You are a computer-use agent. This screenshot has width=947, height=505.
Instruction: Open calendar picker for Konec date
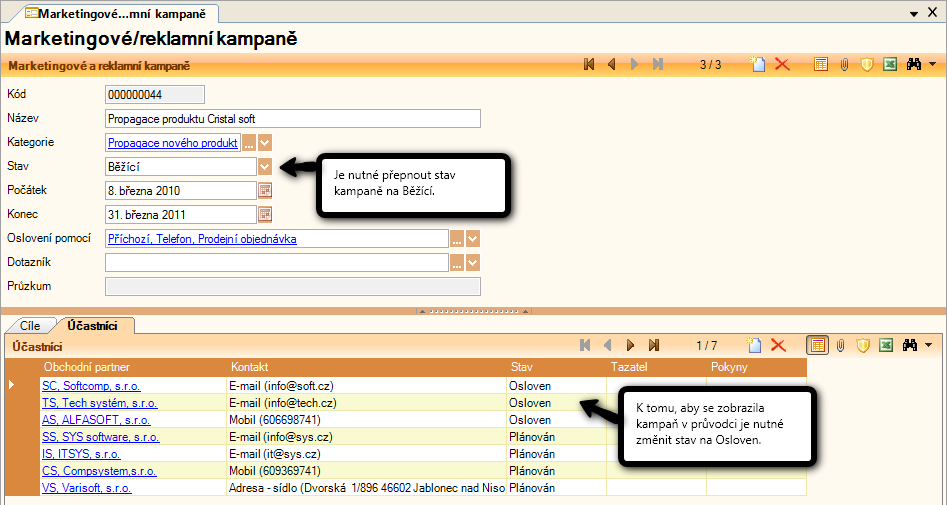(265, 214)
